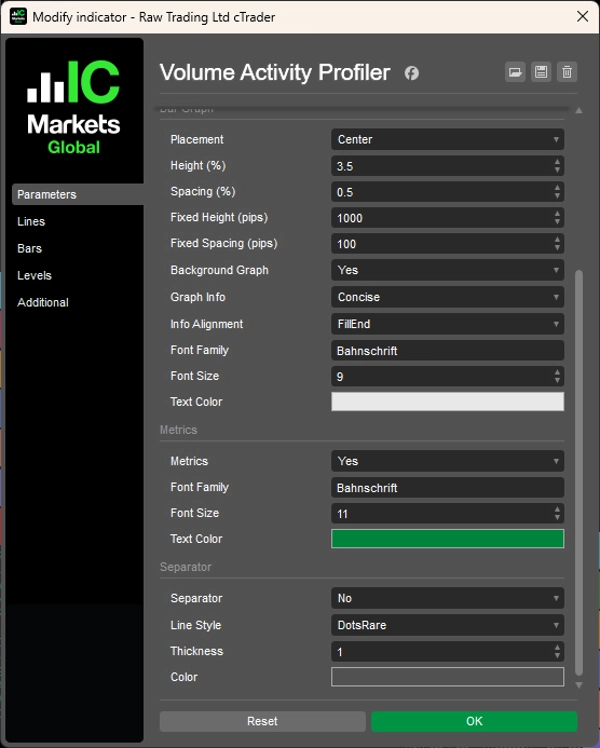Click the green OK button
Viewport: 600px width, 748px height.
pyautogui.click(x=474, y=721)
